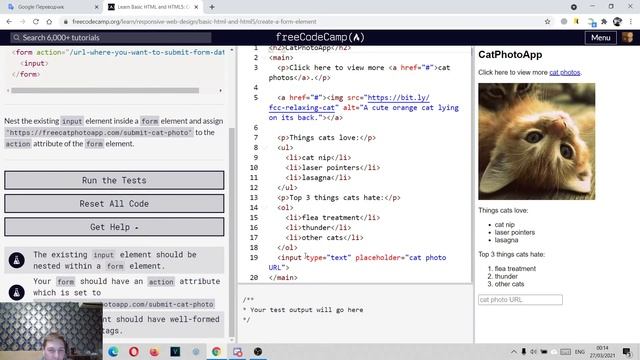Click the freeCodeCamp logo

tap(320, 37)
